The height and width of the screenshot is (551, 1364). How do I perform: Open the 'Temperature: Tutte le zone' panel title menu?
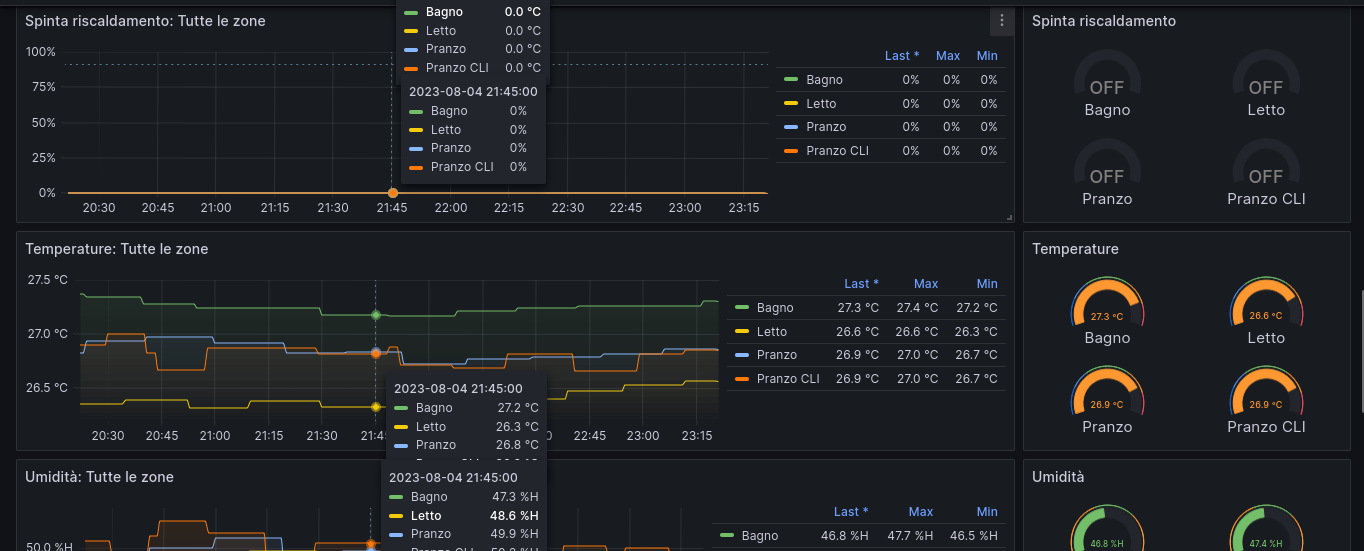(x=117, y=249)
